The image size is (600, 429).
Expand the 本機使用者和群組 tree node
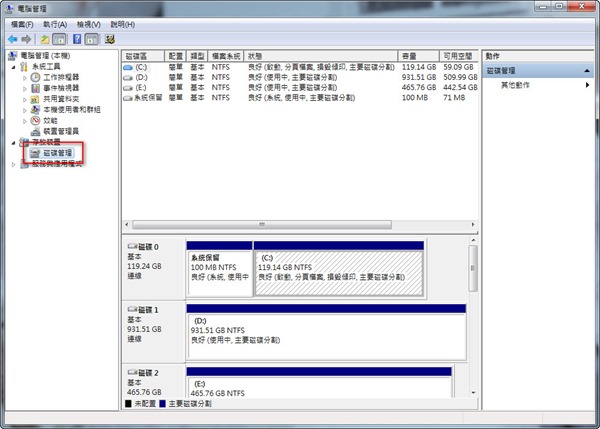tap(24, 109)
